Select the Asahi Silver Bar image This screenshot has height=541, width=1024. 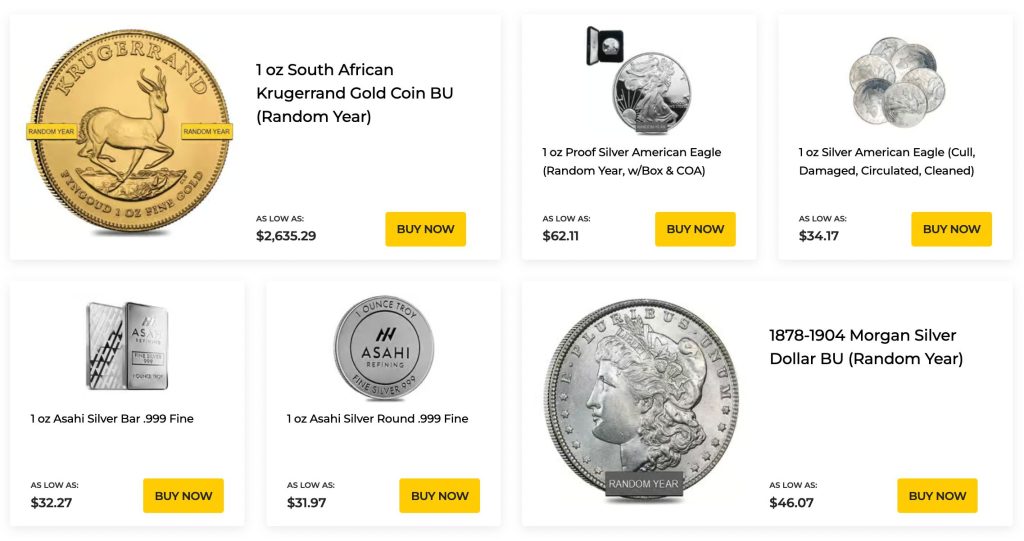coord(127,344)
